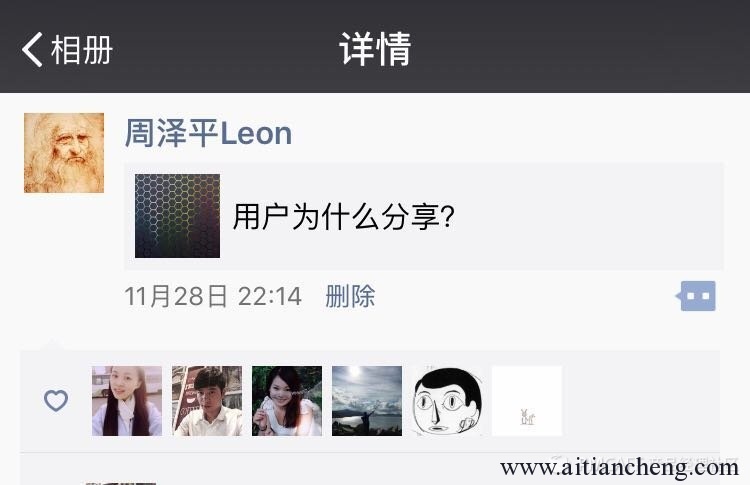Open the long-haired woman with scarf avatar
Image resolution: width=750 pixels, height=485 pixels.
point(127,401)
